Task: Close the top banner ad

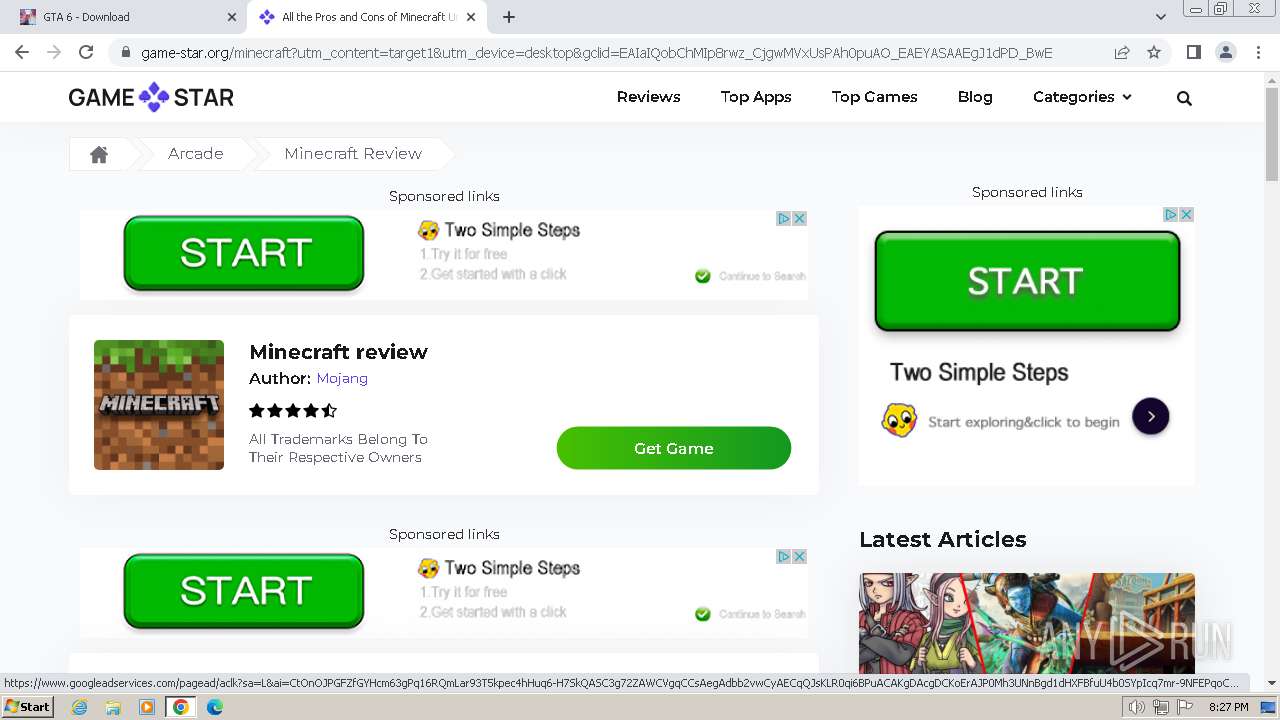Action: coord(799,218)
